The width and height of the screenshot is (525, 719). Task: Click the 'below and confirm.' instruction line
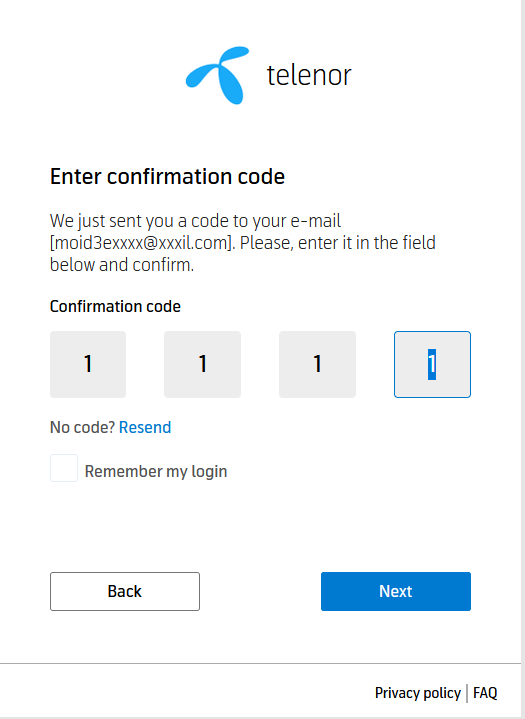[122, 265]
